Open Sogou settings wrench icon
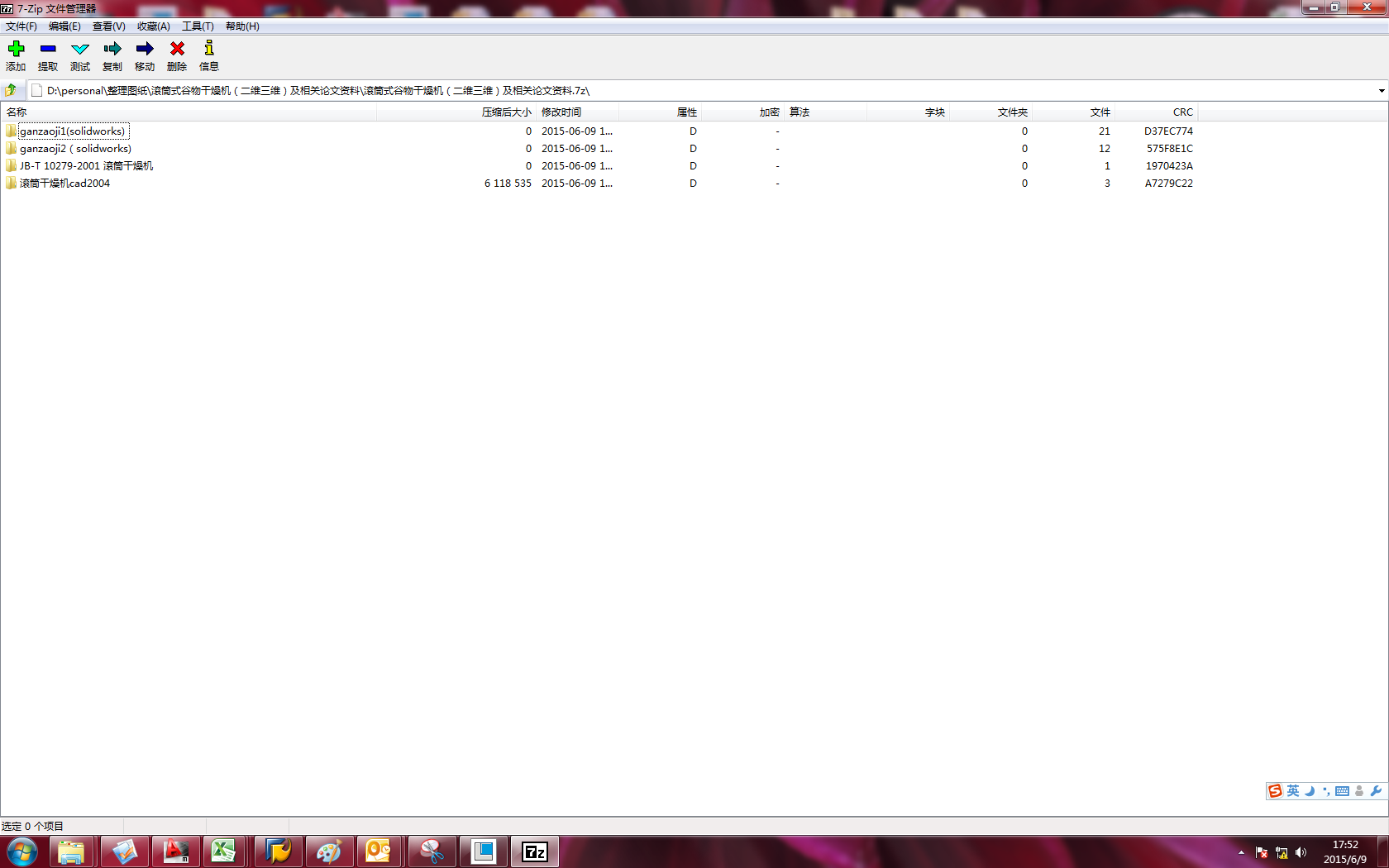 pyautogui.click(x=1376, y=791)
